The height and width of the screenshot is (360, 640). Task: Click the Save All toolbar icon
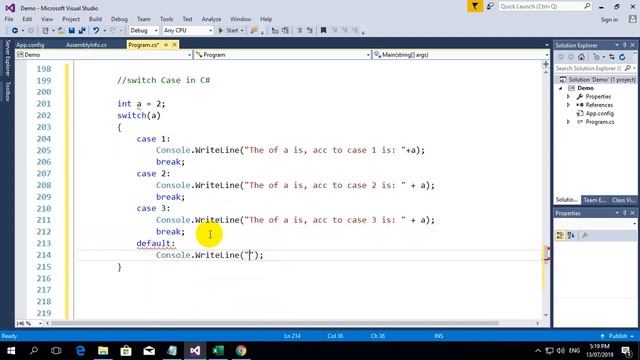(x=82, y=31)
